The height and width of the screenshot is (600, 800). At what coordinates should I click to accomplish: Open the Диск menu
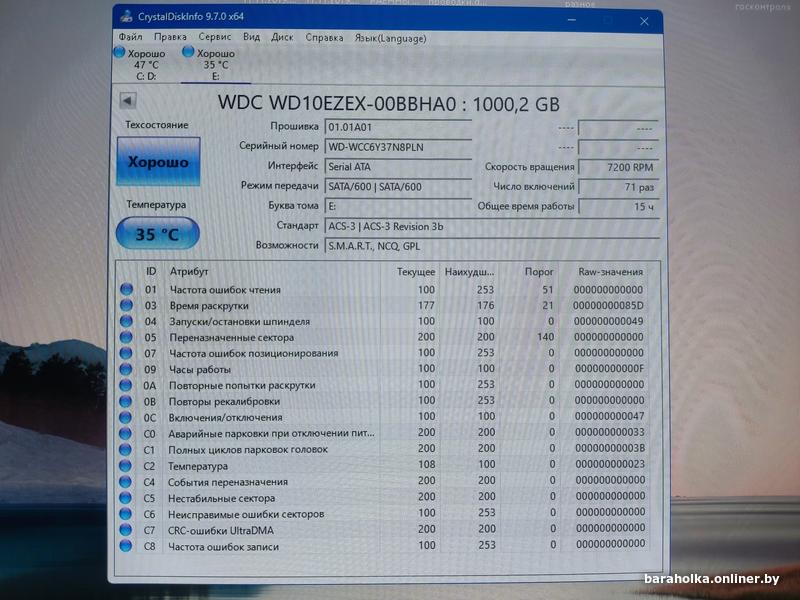[x=282, y=37]
